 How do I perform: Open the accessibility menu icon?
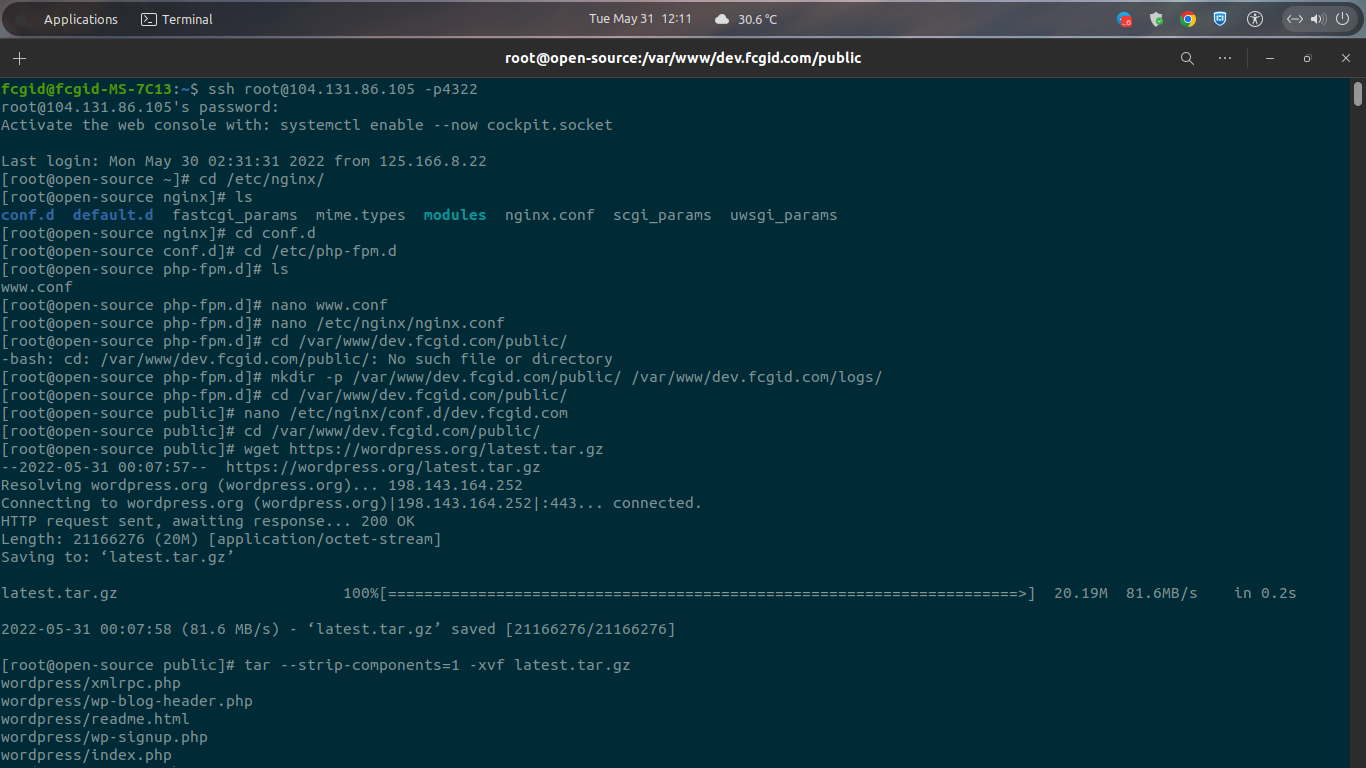click(1255, 19)
